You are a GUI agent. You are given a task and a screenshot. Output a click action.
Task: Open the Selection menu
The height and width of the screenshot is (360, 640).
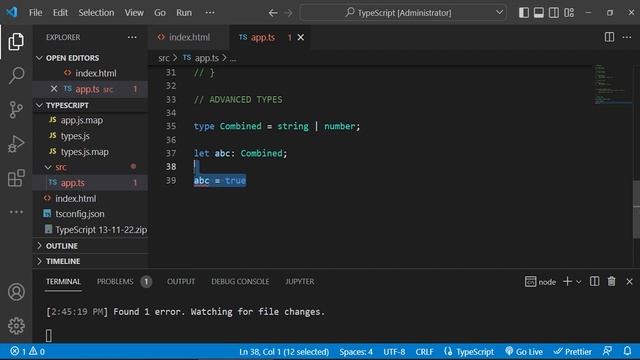point(96,13)
